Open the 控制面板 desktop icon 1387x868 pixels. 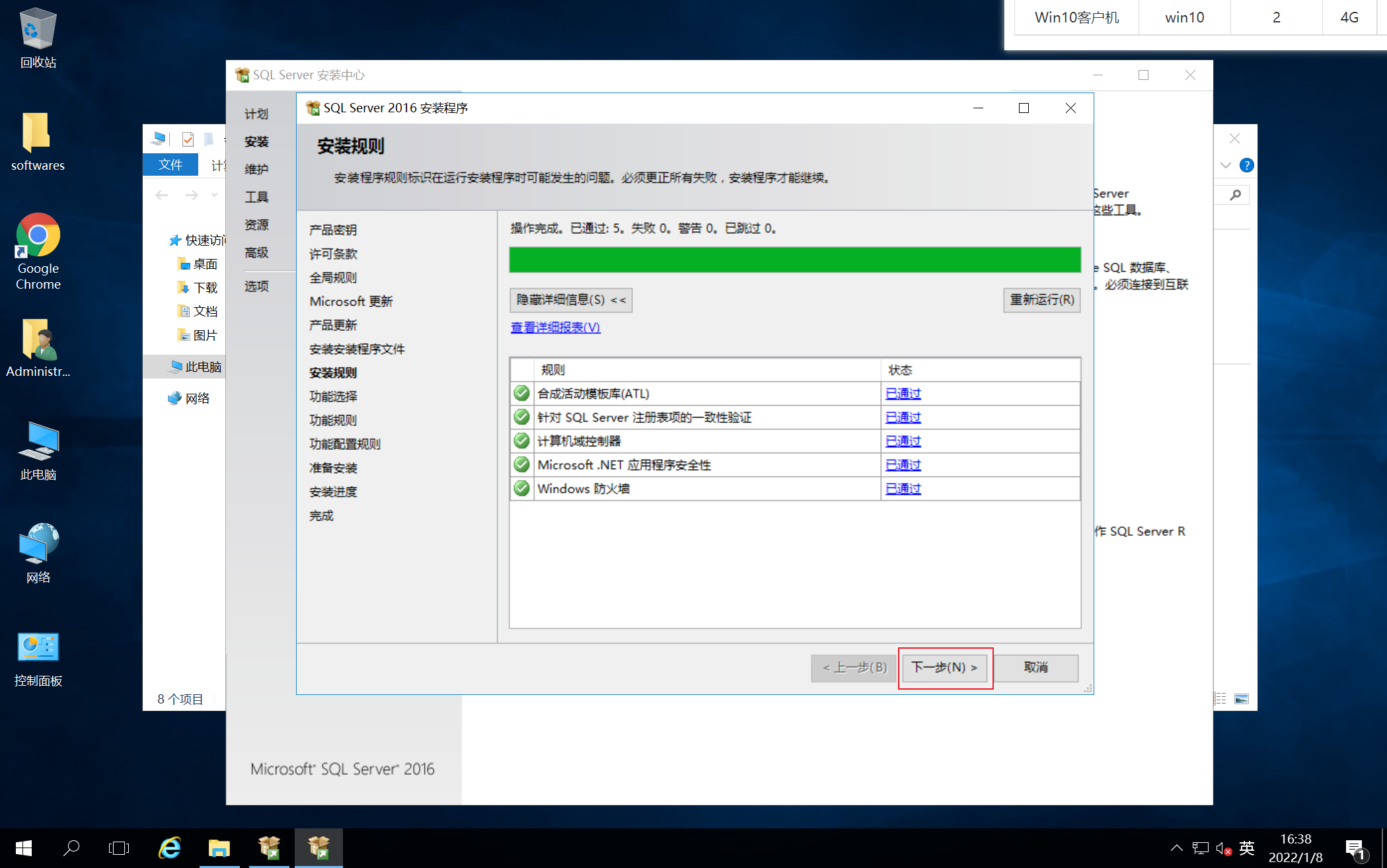point(38,659)
